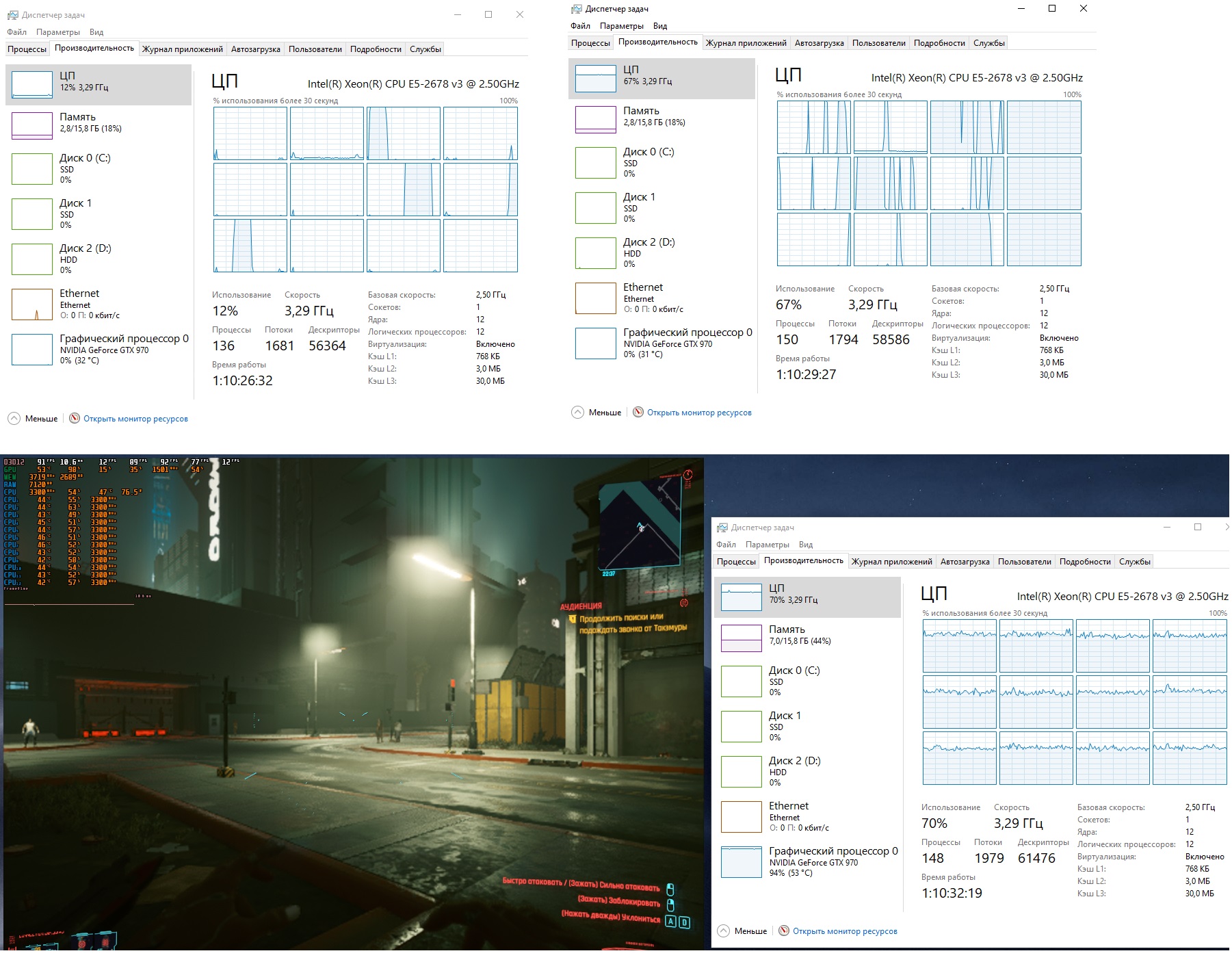The image size is (1232, 962).
Task: Select Службы tab in 70% CPU window
Action: (1135, 562)
